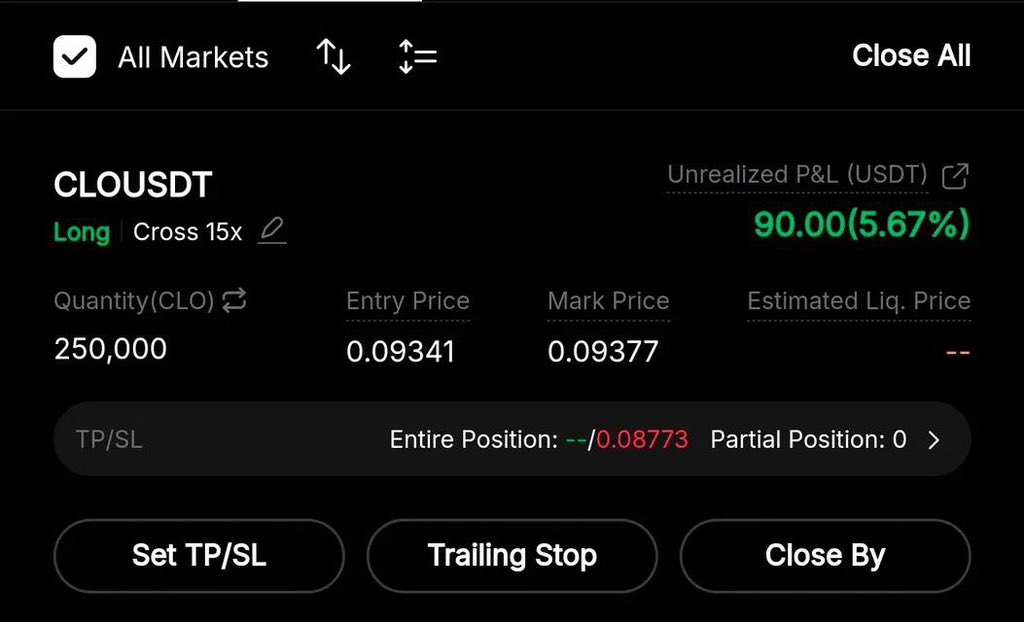
Task: Switch quantity unit with swap icon
Action: pyautogui.click(x=234, y=301)
